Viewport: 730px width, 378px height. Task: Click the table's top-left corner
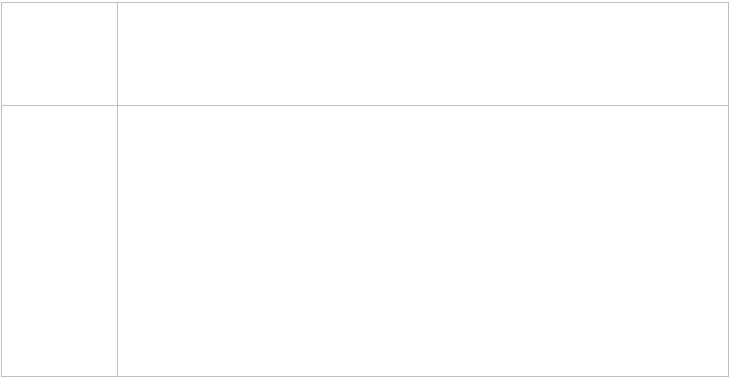[1, 2]
